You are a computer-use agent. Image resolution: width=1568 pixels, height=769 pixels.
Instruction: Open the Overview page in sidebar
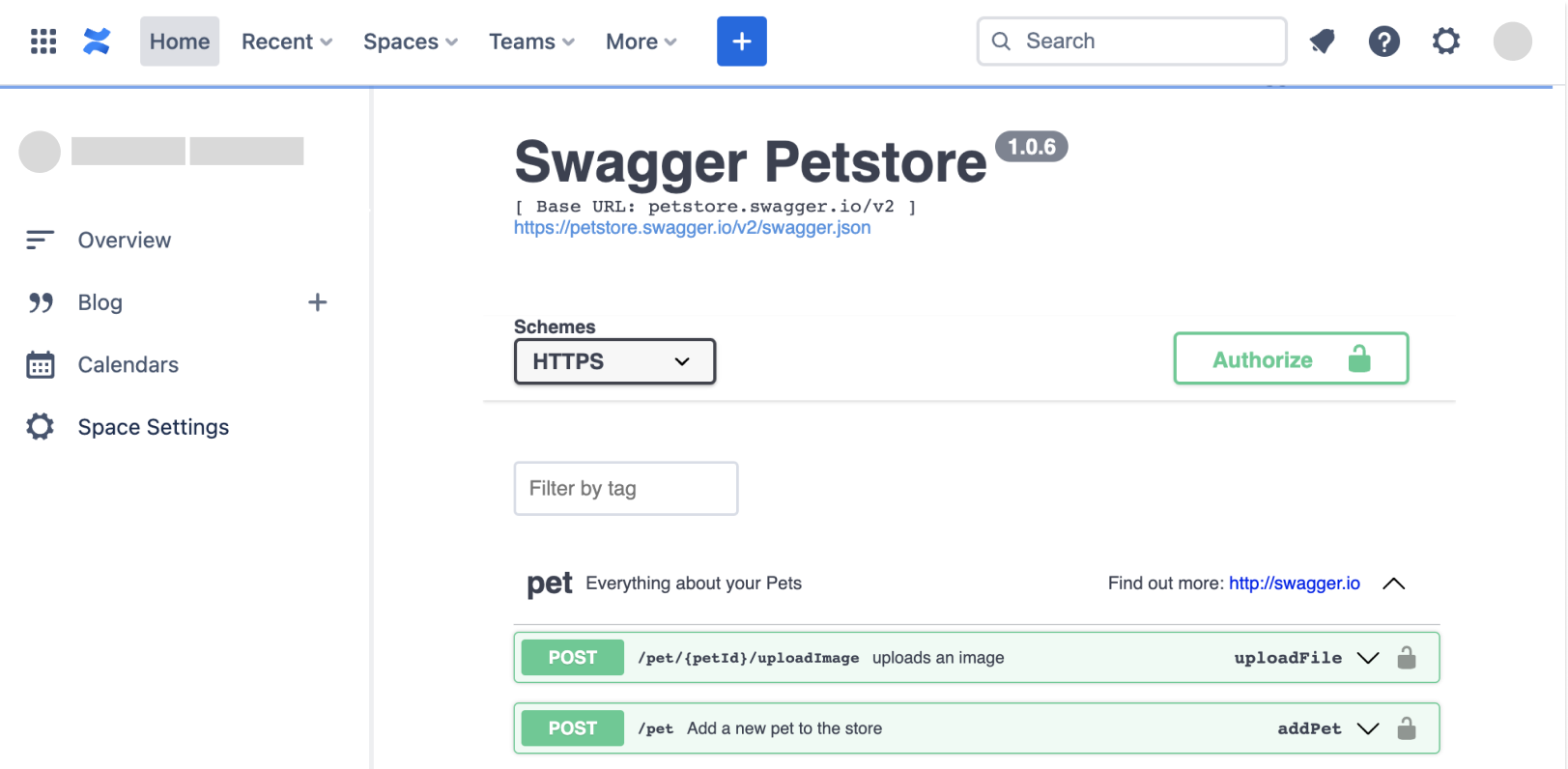[x=125, y=240]
